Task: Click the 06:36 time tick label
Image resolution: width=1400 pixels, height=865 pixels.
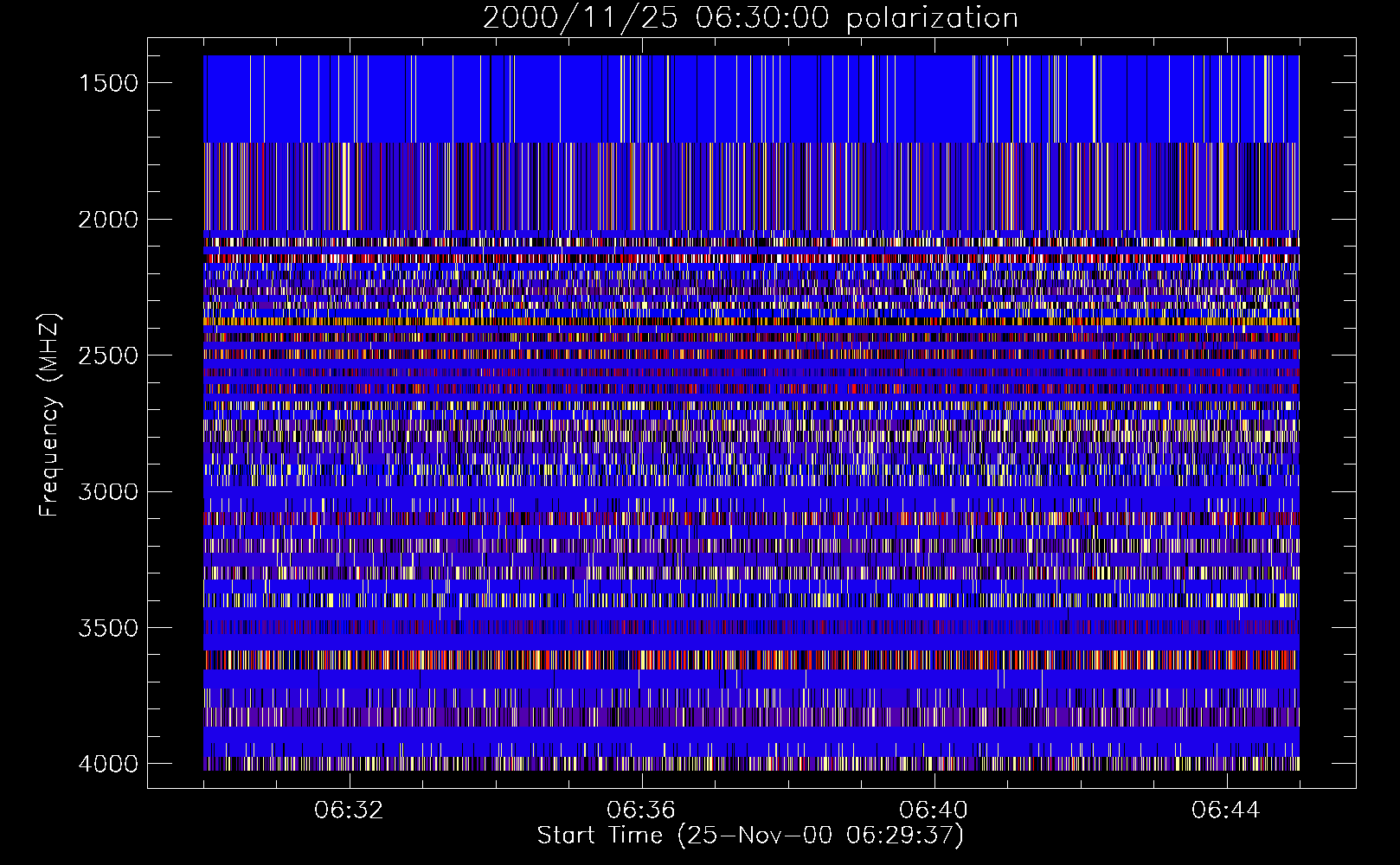Action: 641,811
